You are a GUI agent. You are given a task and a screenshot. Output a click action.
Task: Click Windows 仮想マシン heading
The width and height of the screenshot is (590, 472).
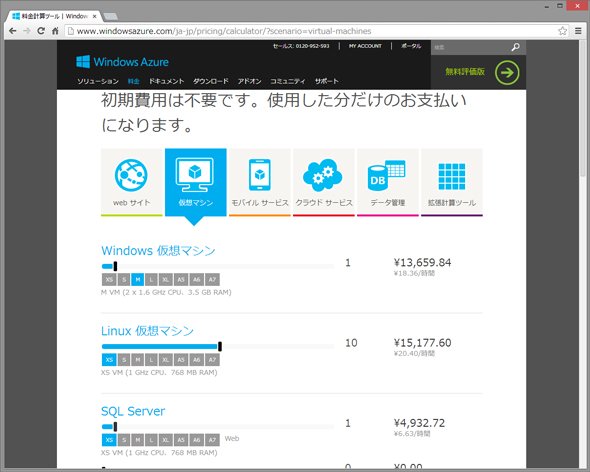[158, 251]
